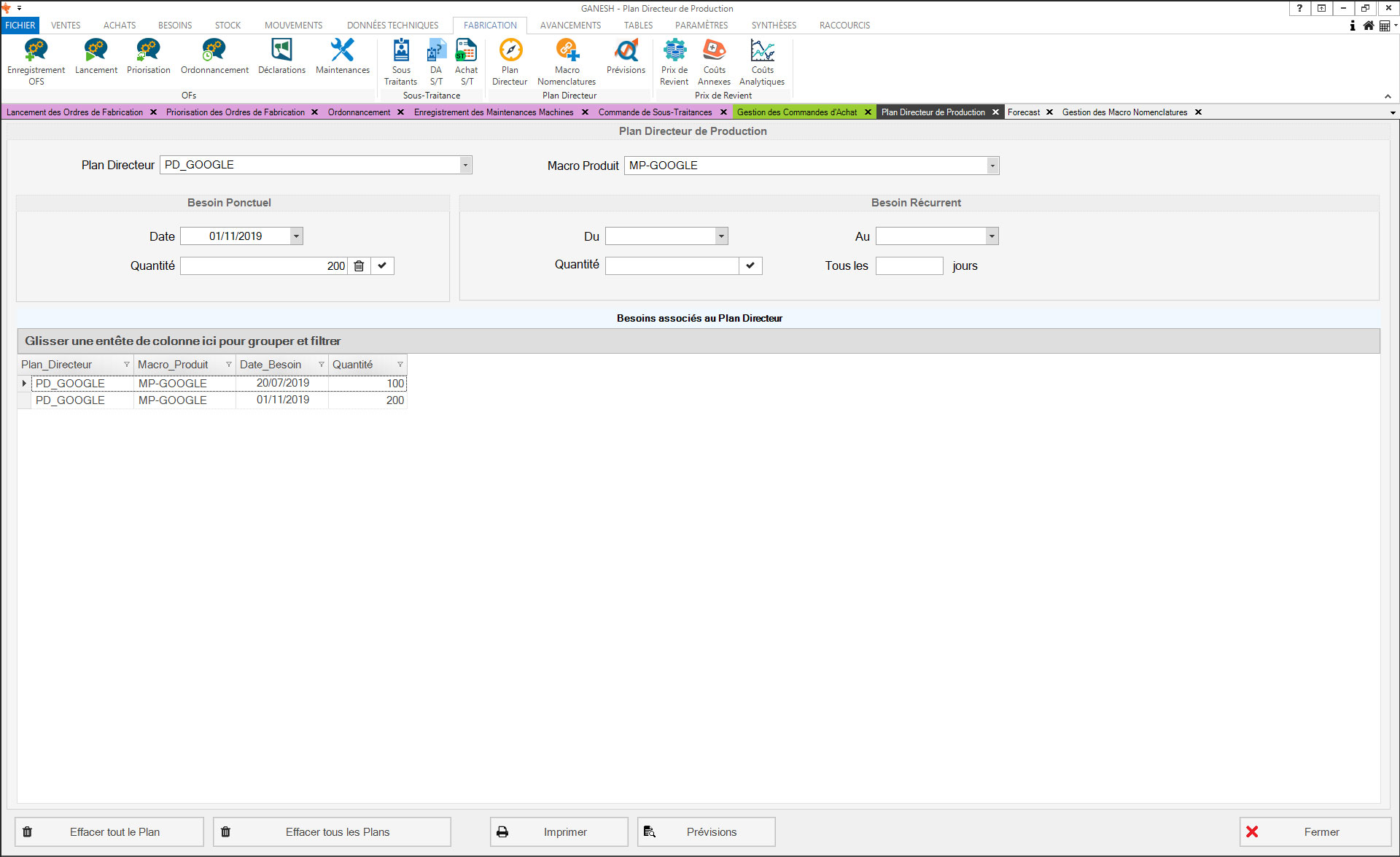Click filter icon on Plan_Directeur column
The width and height of the screenshot is (1400, 857).
[x=126, y=365]
